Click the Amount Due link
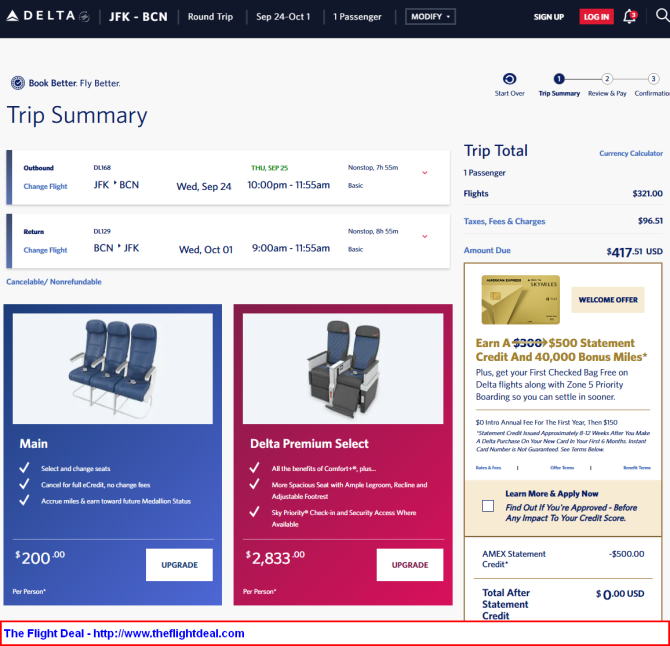 point(487,250)
